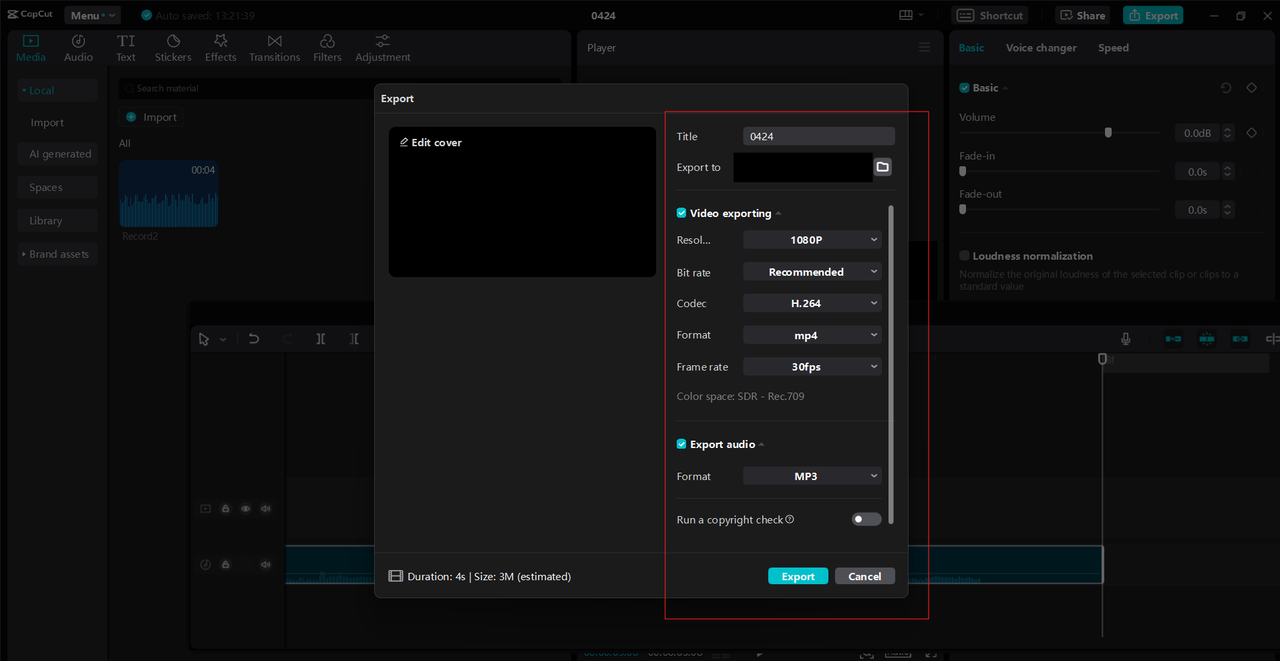
Task: Open the Stickers panel
Action: point(173,48)
